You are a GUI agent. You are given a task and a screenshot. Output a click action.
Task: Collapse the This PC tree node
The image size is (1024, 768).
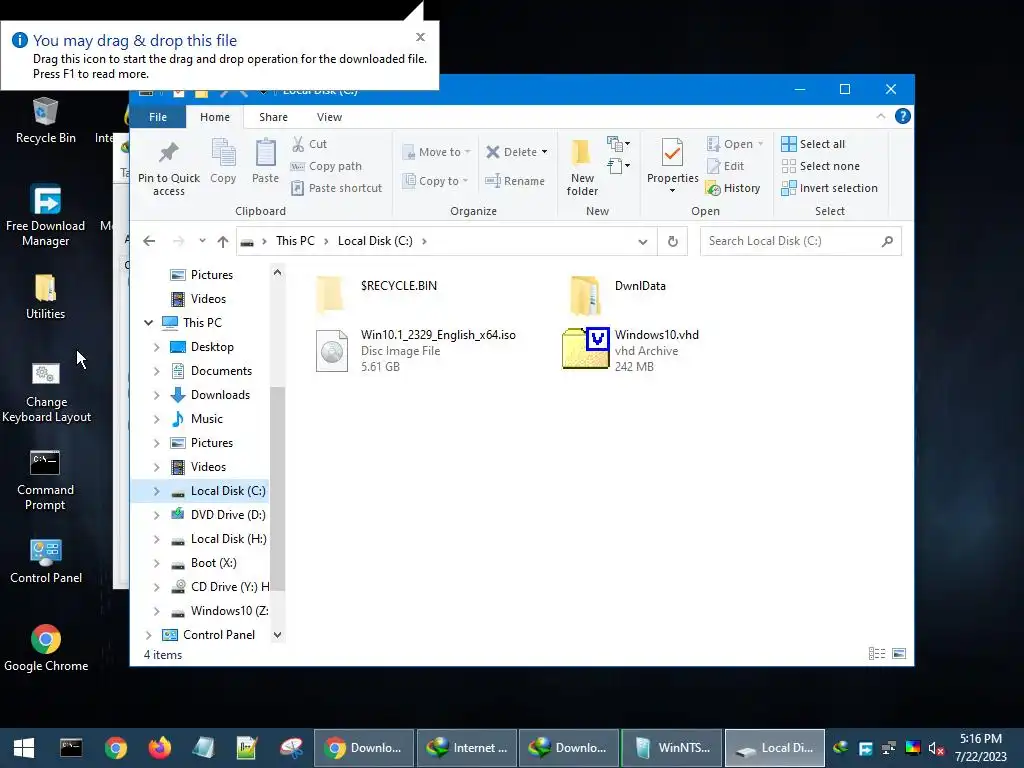(148, 323)
